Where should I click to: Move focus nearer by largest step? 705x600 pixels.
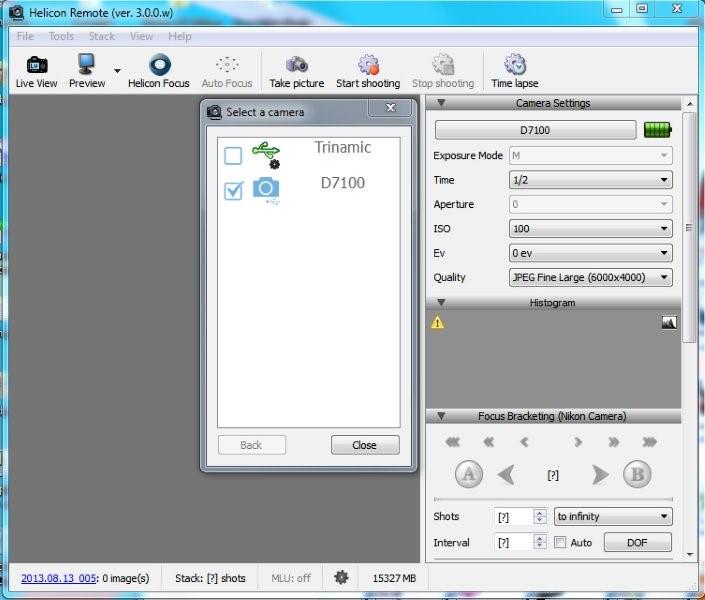453,442
